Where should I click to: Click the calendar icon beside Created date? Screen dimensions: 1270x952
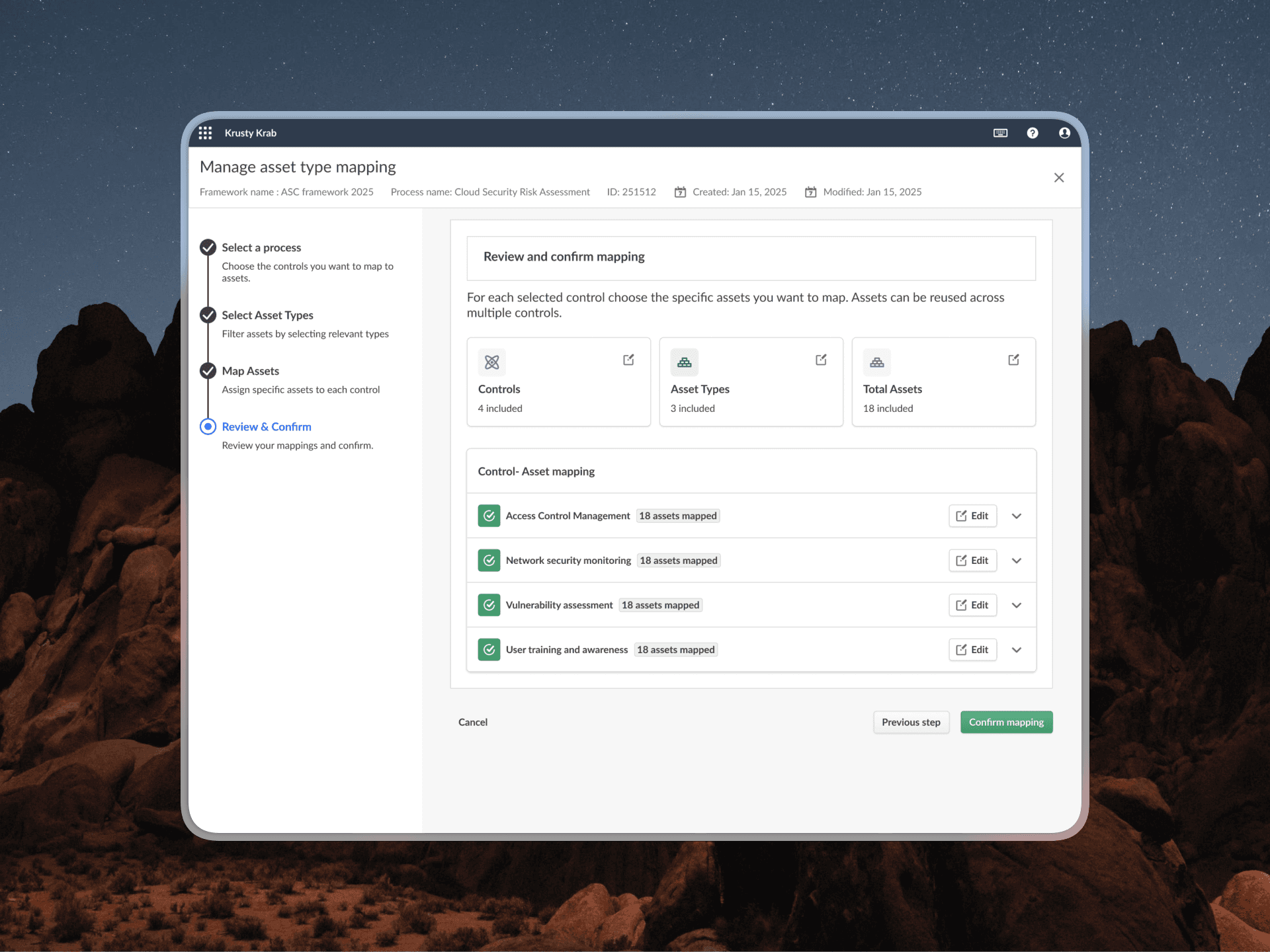(680, 192)
